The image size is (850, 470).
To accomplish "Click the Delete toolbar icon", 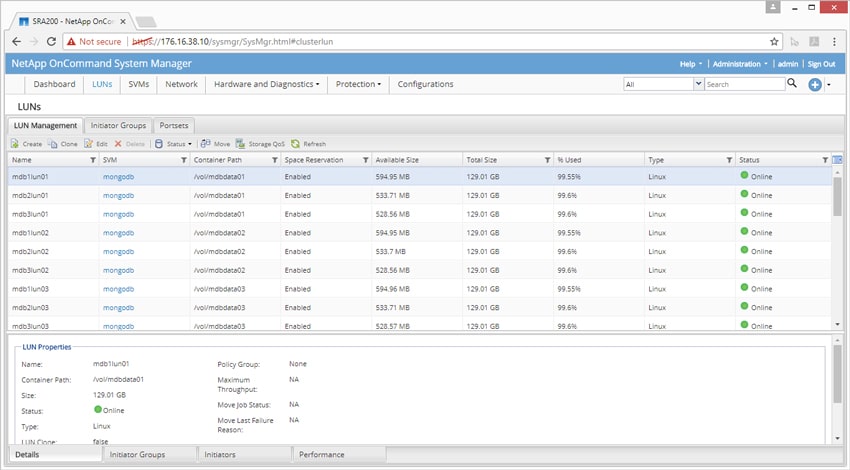I will pyautogui.click(x=118, y=144).
